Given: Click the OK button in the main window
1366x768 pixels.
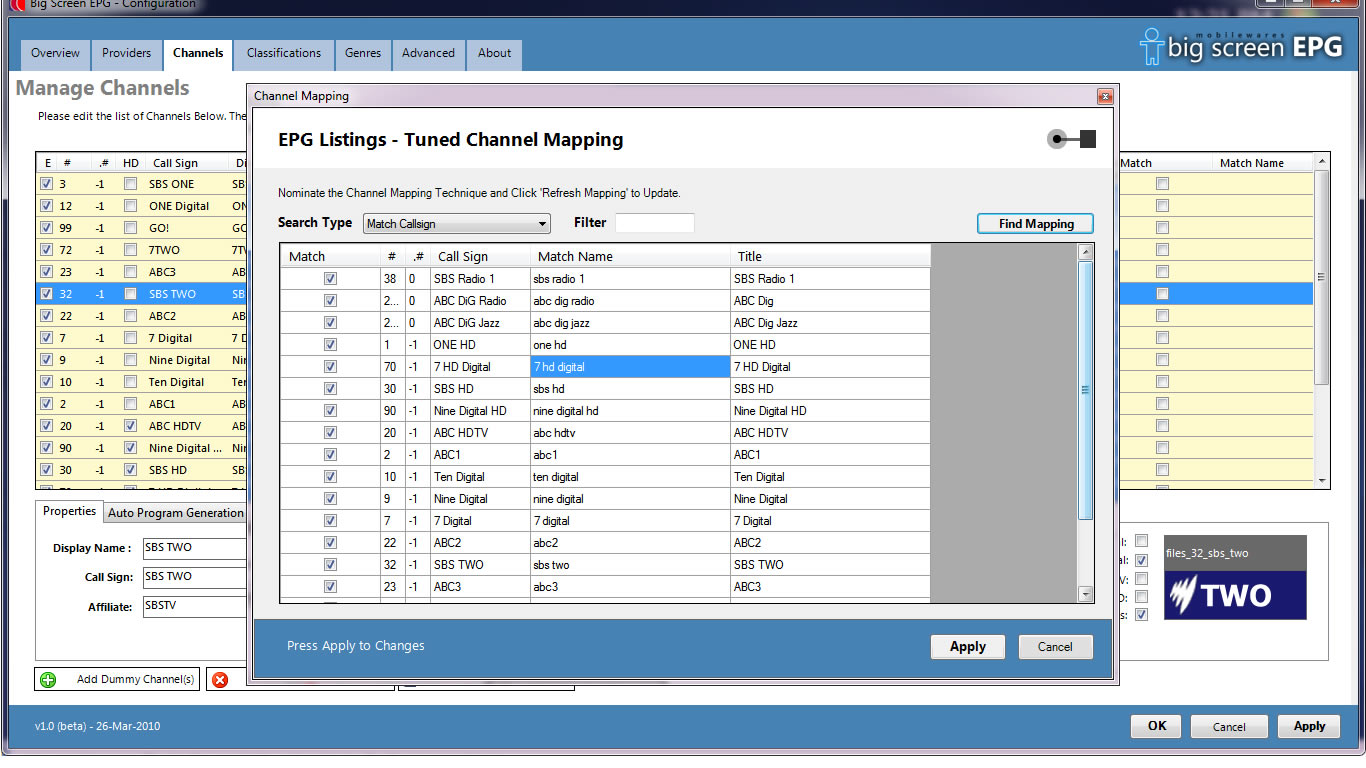Looking at the screenshot, I should click(1156, 727).
